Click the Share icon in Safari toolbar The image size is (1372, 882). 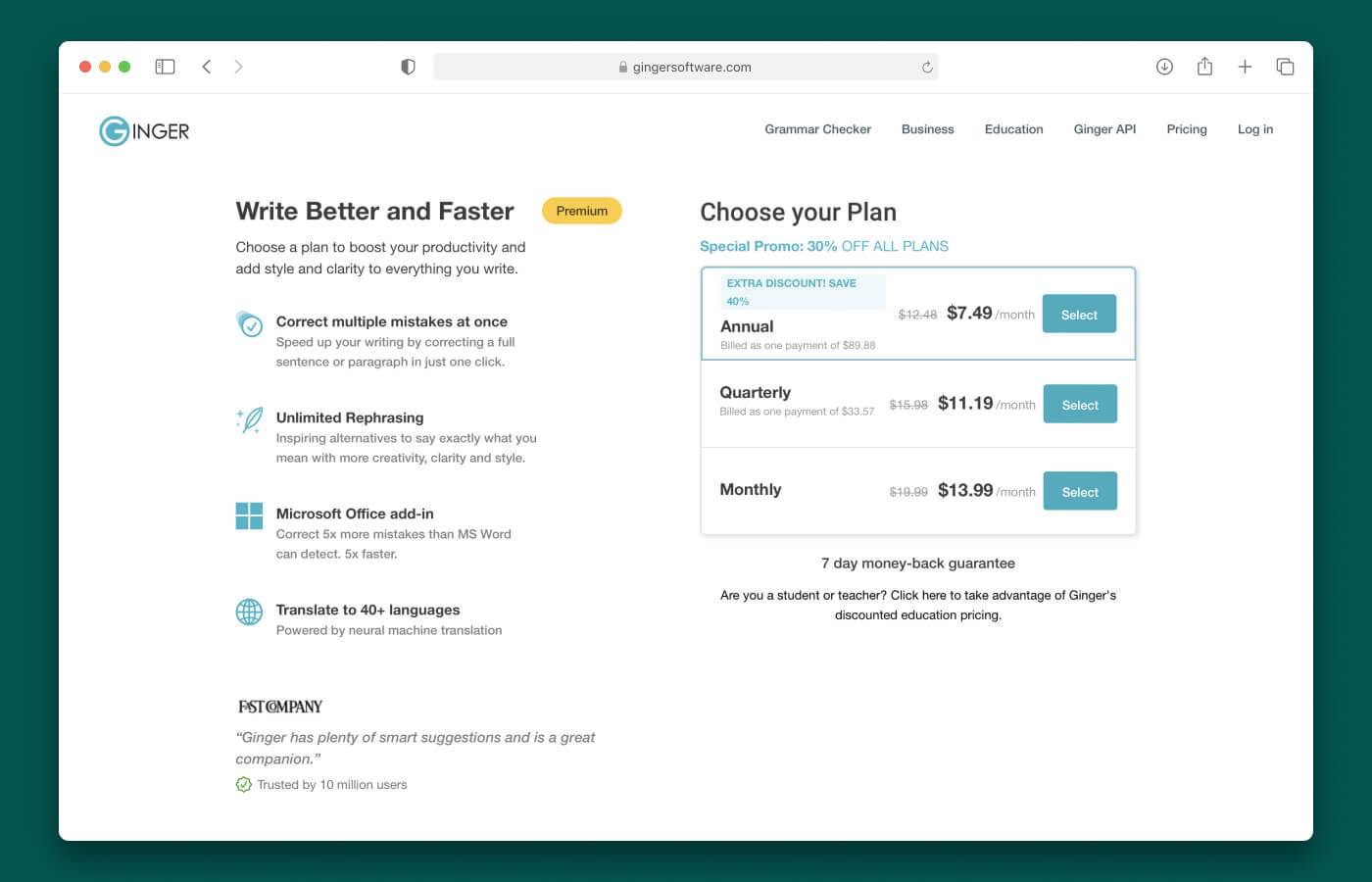(1204, 67)
